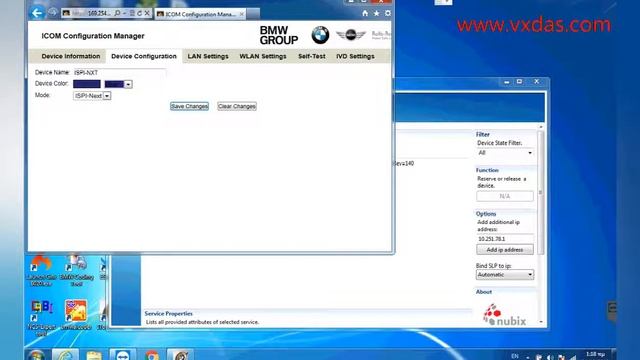Click the N/A reserve or release button
The width and height of the screenshot is (640, 360).
[505, 196]
